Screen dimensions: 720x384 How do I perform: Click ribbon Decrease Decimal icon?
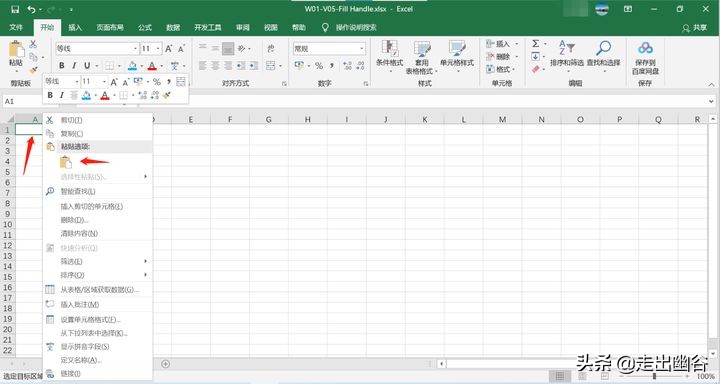tap(360, 66)
